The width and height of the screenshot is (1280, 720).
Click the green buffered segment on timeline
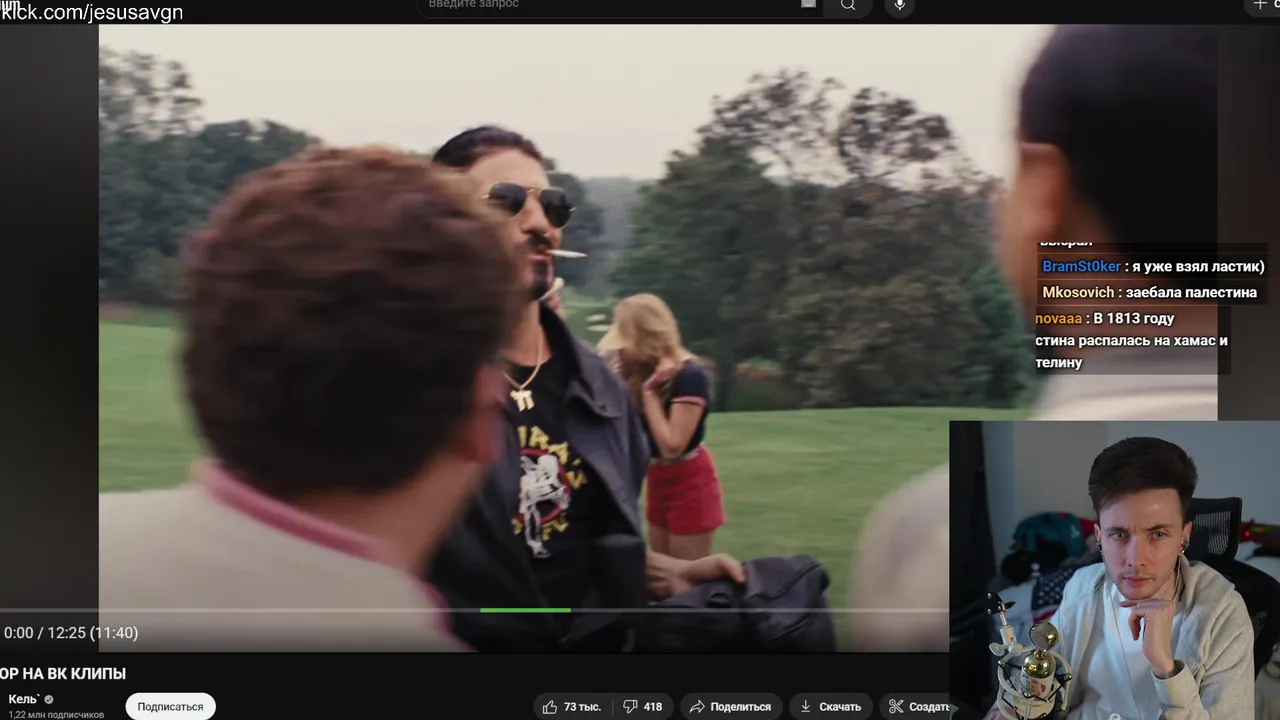coord(525,610)
